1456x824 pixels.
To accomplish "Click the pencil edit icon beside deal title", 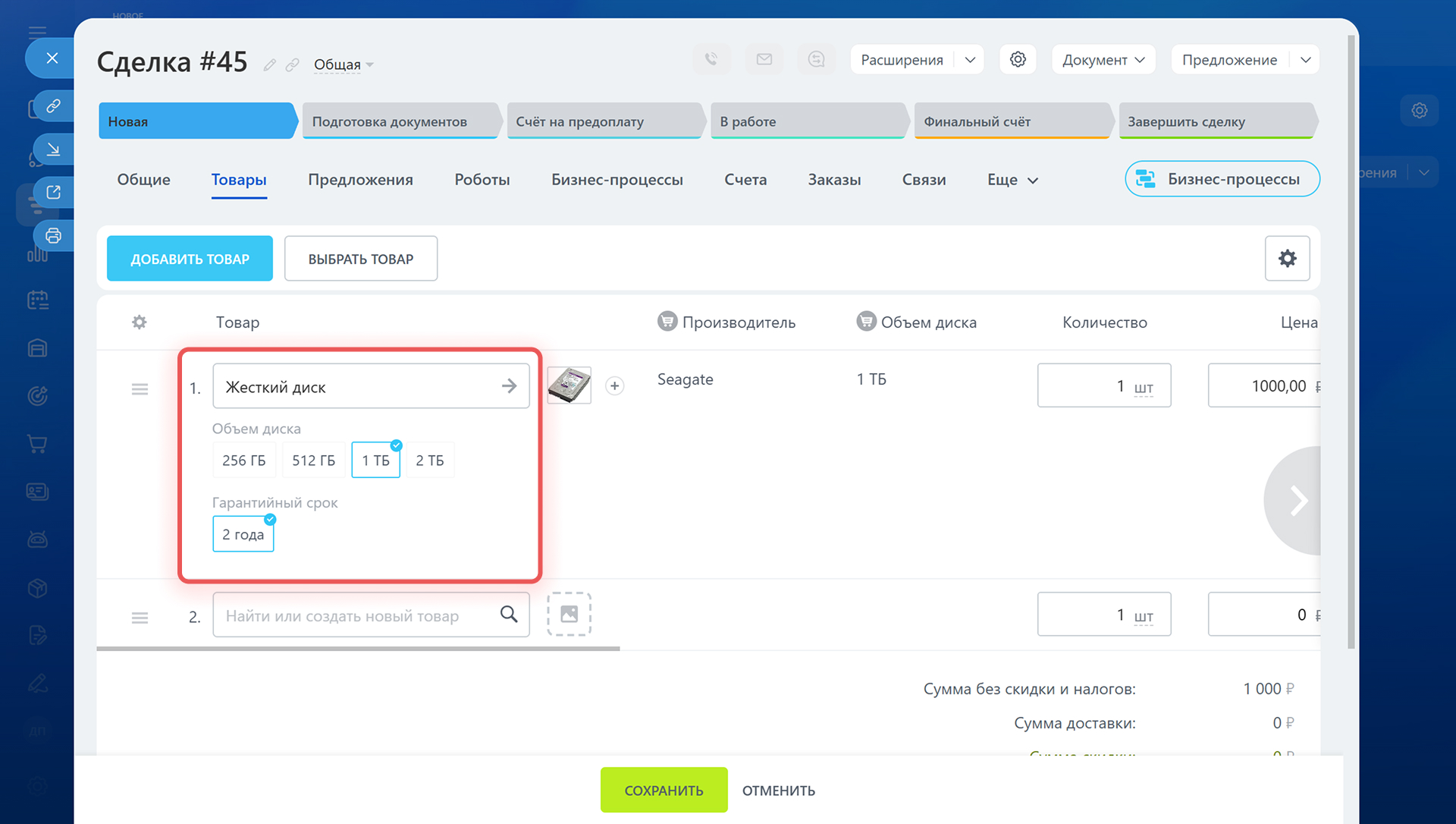I will point(269,65).
